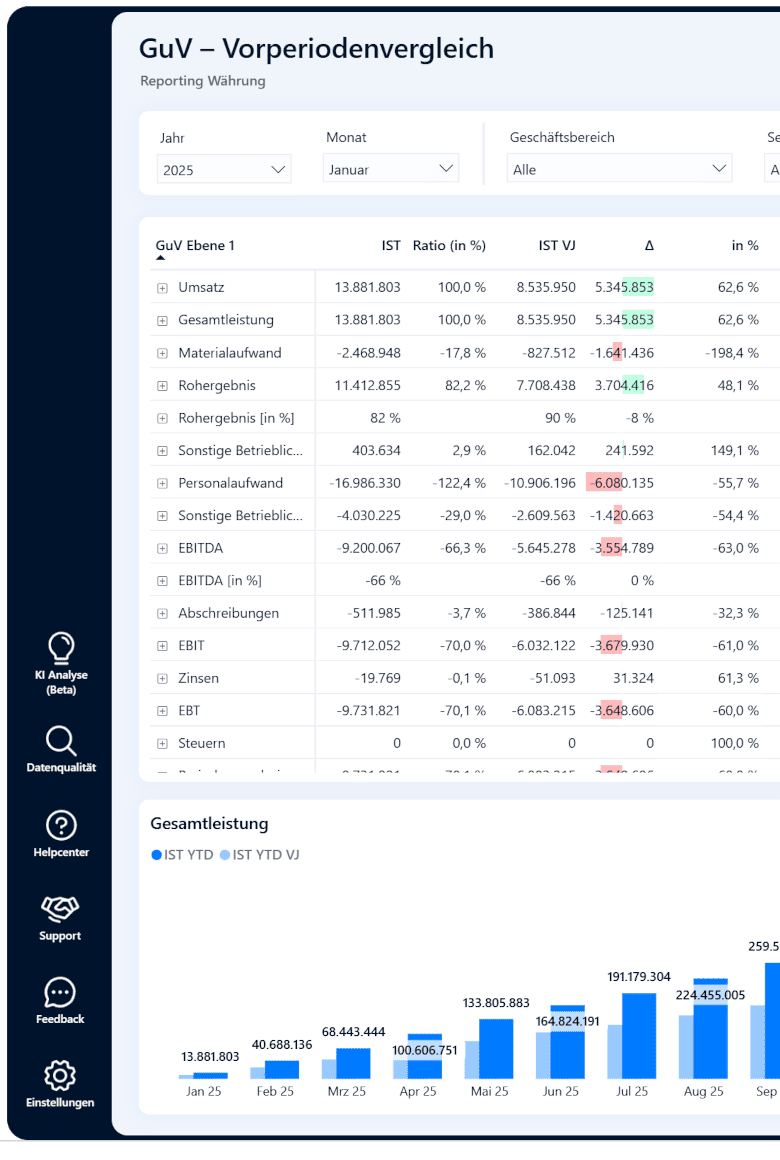780x1160 pixels.
Task: Open KI Analyse (Beta) lightbulb icon
Action: [x=61, y=647]
